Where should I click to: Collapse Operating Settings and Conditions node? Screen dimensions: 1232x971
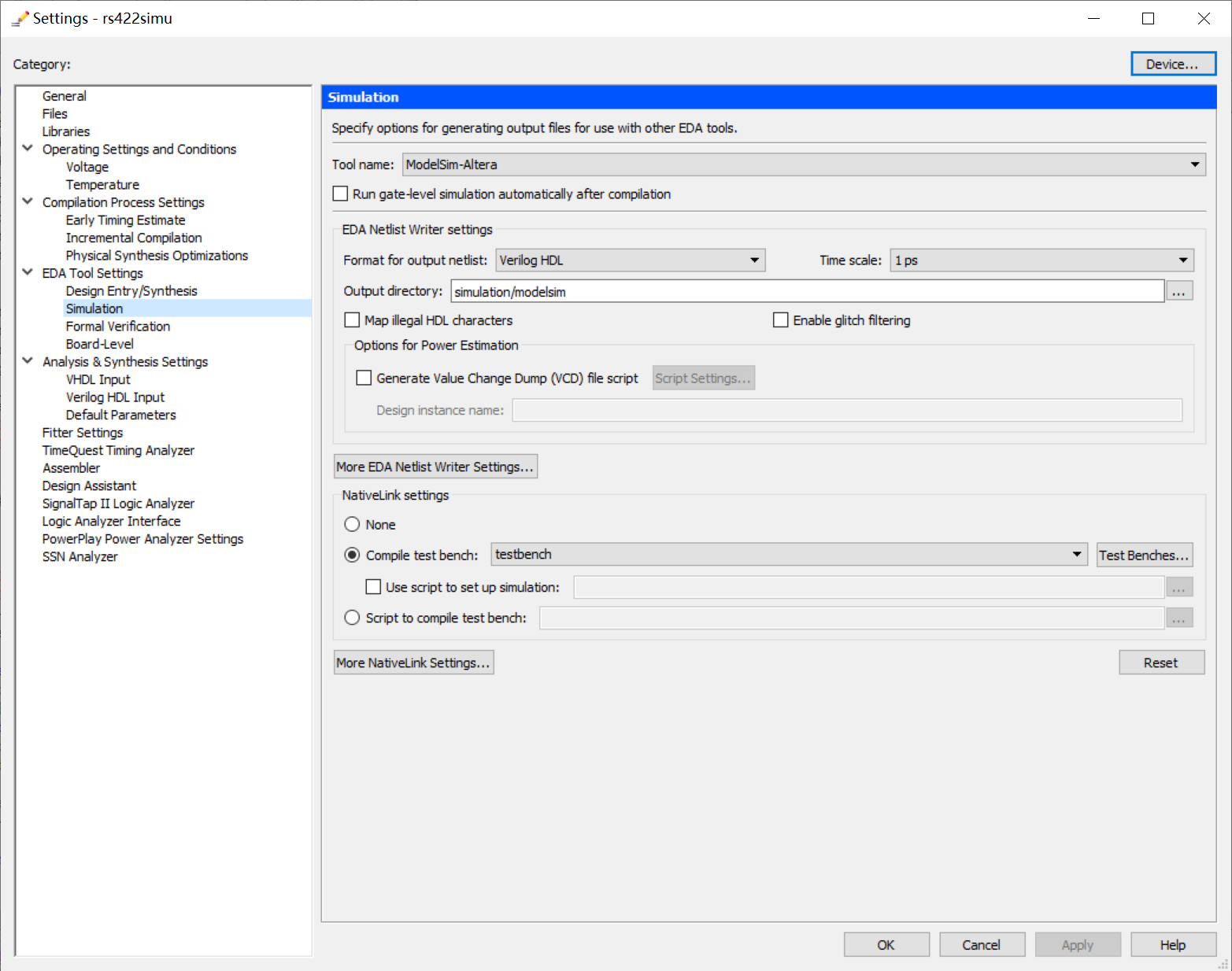click(x=28, y=148)
